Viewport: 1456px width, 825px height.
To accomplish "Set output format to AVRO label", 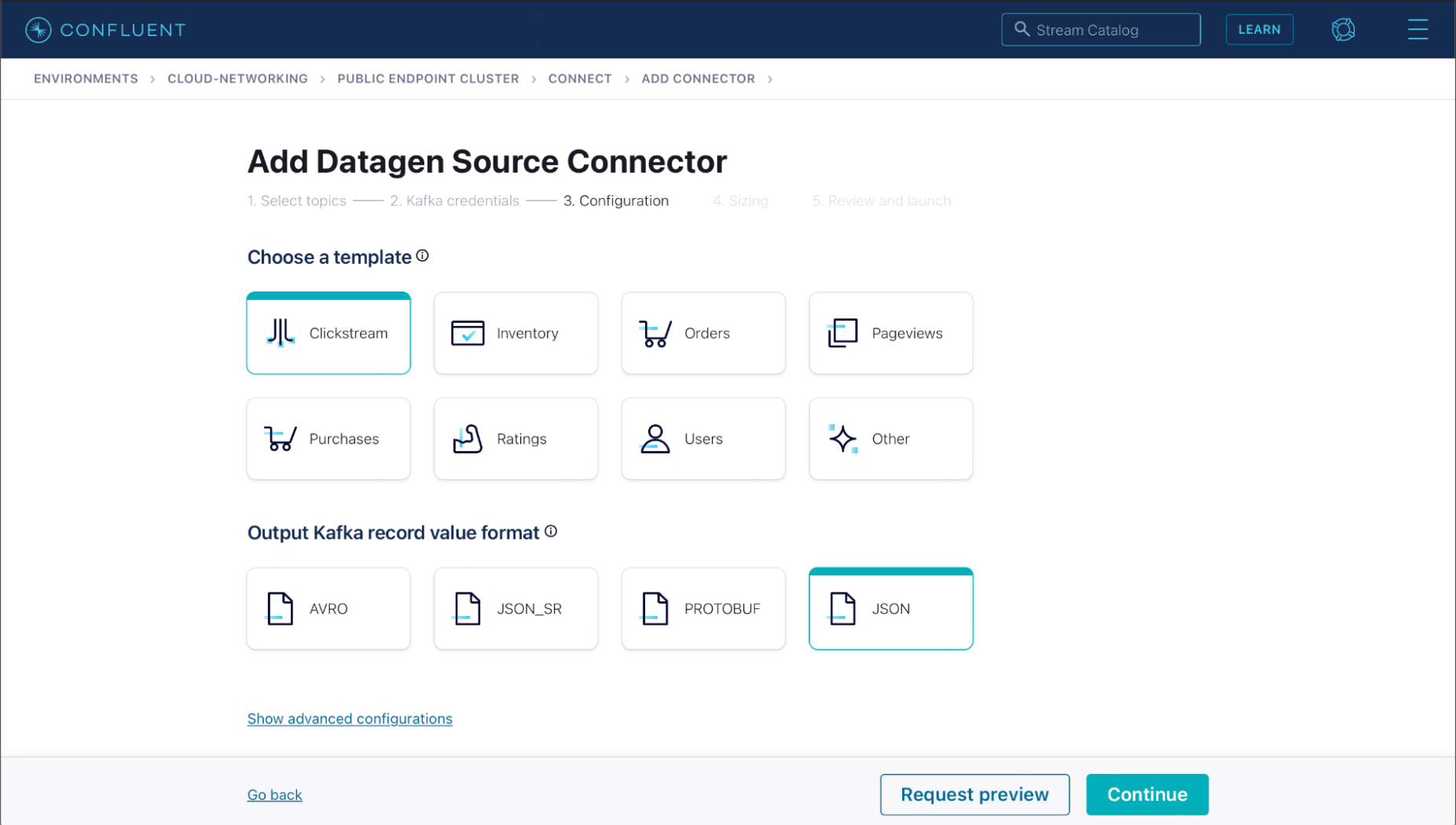I will coord(328,609).
